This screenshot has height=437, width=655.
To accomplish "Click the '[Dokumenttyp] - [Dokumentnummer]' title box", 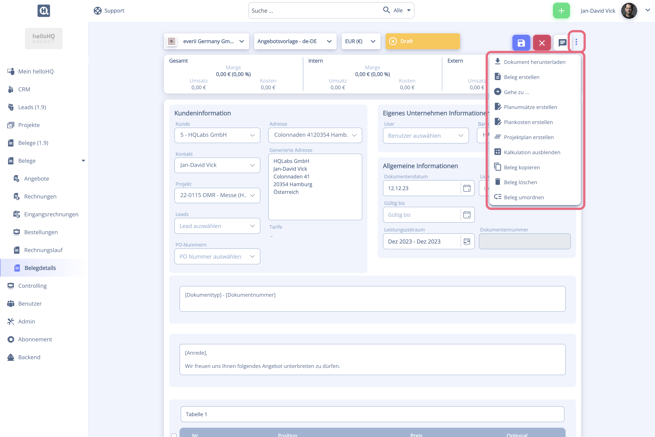I will tap(372, 299).
